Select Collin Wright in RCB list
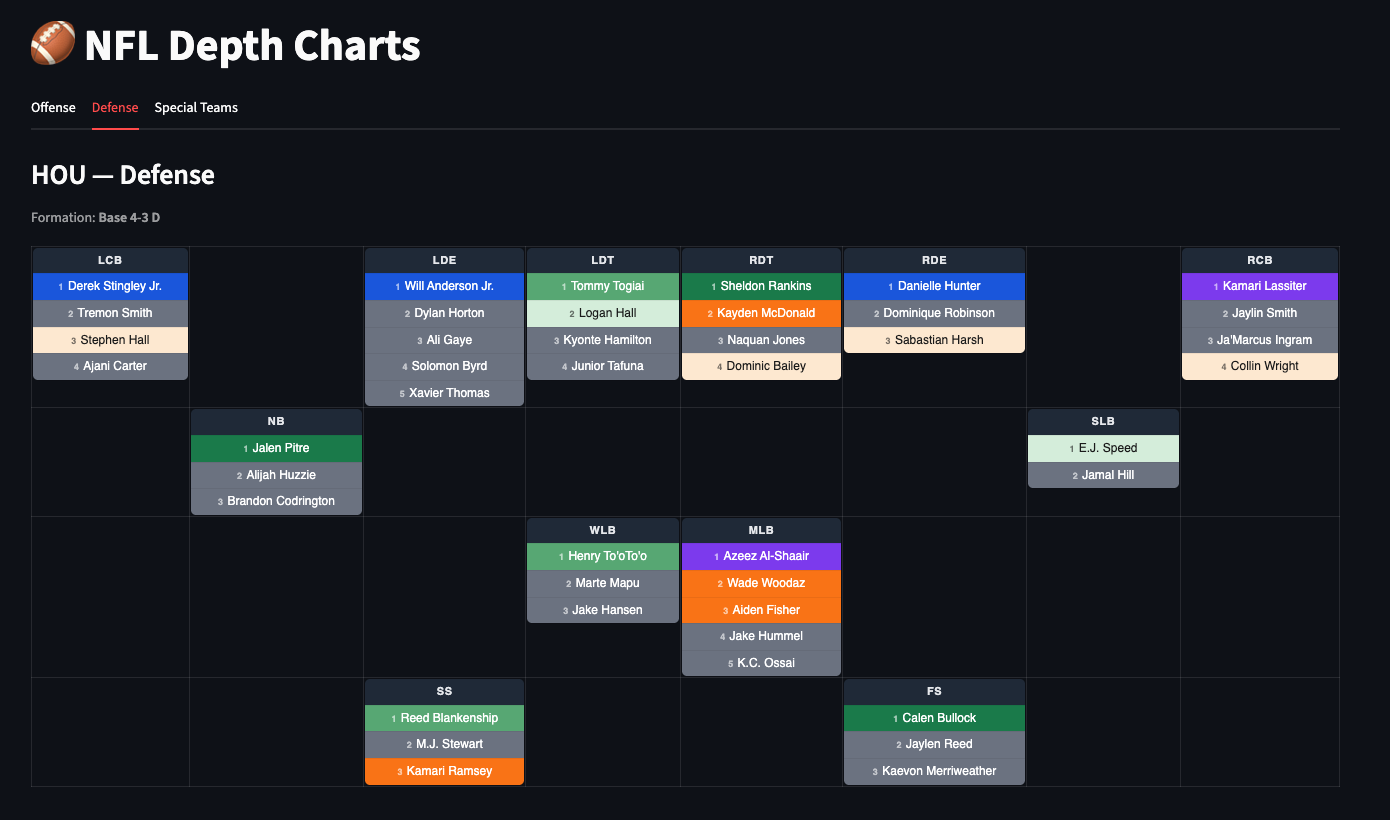The image size is (1390, 820). (x=1260, y=366)
